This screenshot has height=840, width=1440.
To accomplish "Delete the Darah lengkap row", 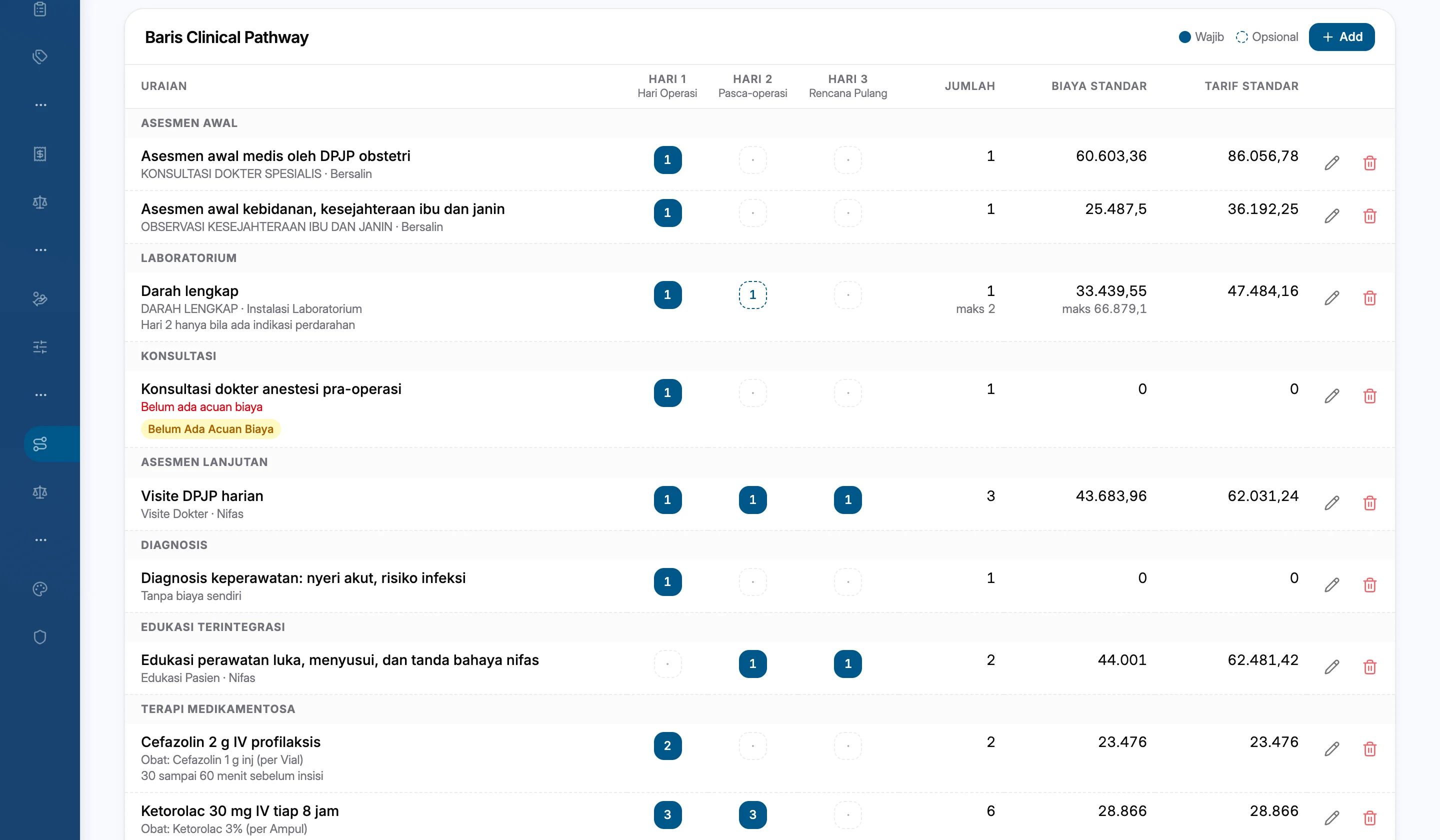I will [x=1369, y=297].
